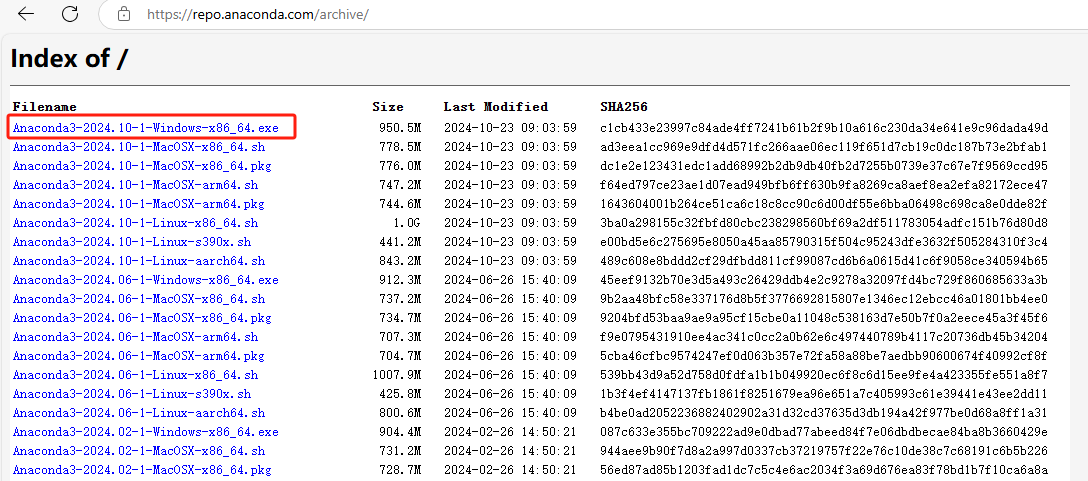Click the Anaconda3-2024.06-1-Linux-aarch64.sh link
This screenshot has height=481, width=1088.
click(139, 413)
